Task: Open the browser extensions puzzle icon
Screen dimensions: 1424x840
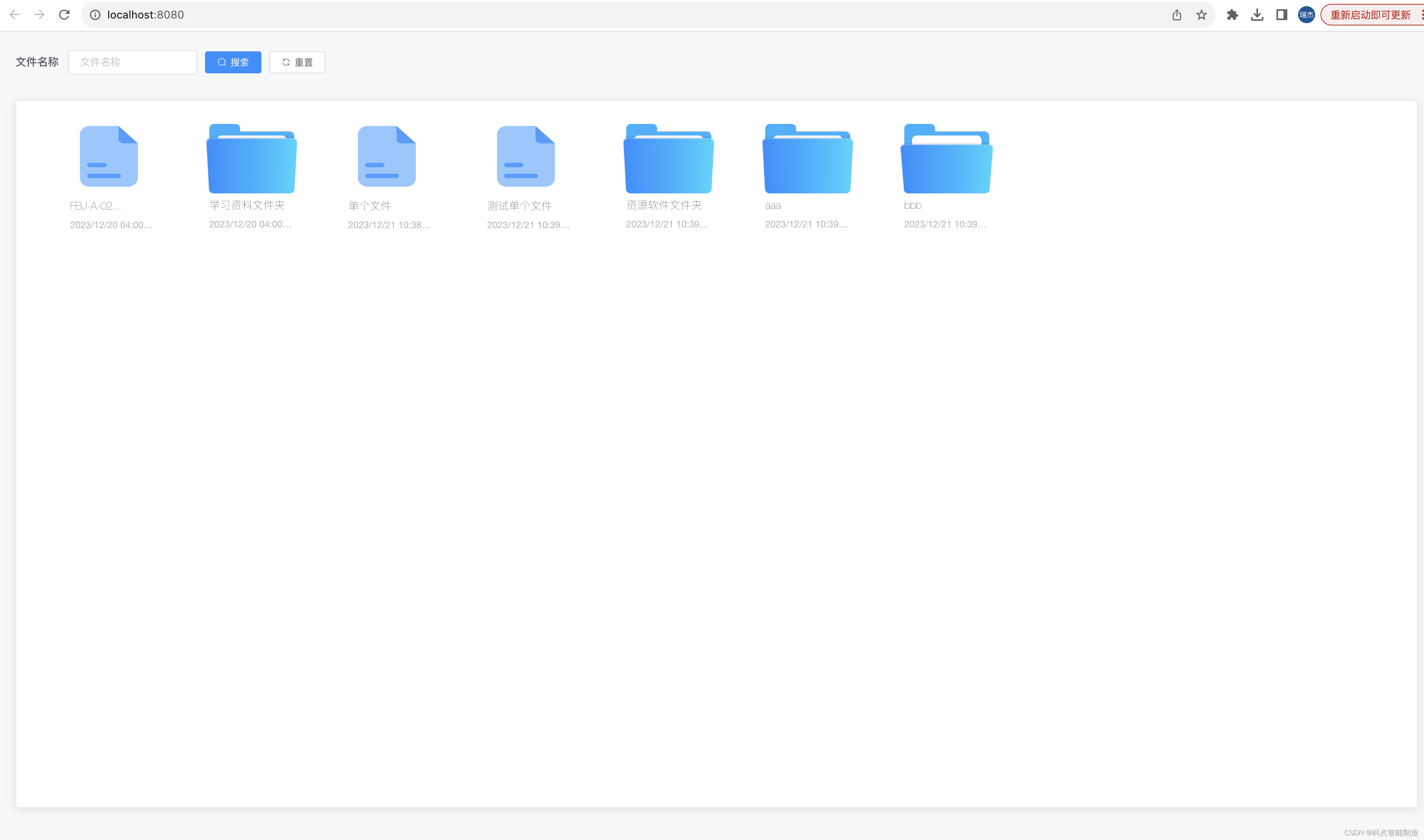Action: [1232, 15]
